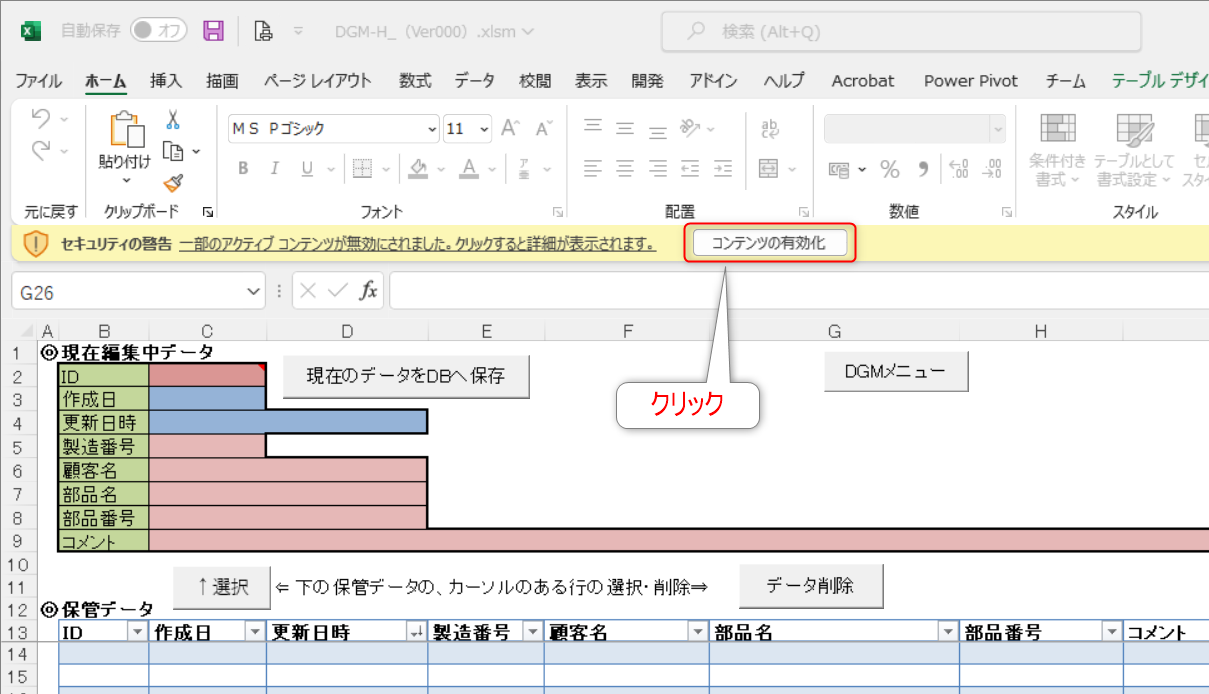Switch to the 開発 ribbon tab
Screen dimensions: 1209x694
647,81
